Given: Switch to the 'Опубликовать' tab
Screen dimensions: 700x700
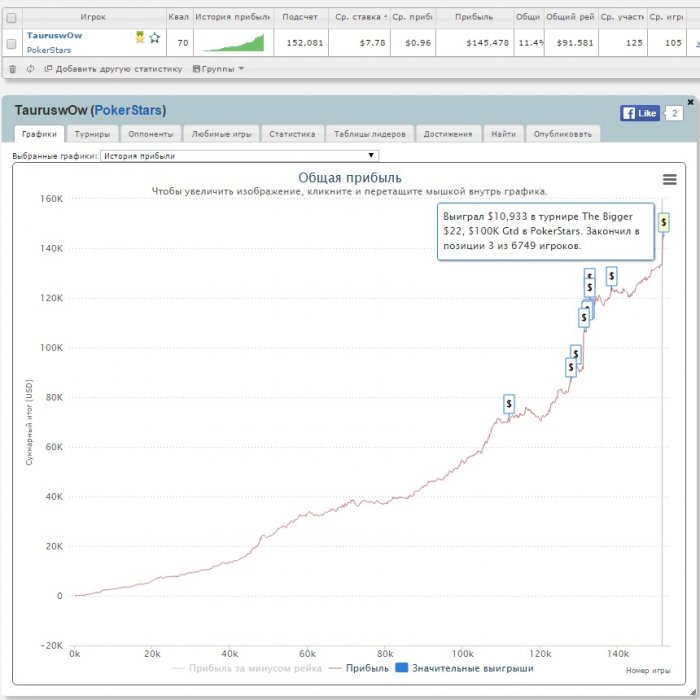Looking at the screenshot, I should [x=562, y=134].
